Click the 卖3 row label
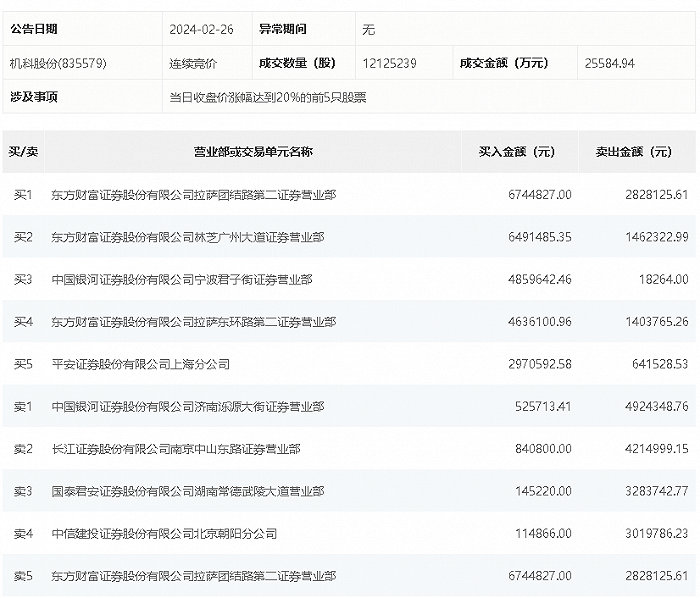The height and width of the screenshot is (598, 700). (23, 491)
